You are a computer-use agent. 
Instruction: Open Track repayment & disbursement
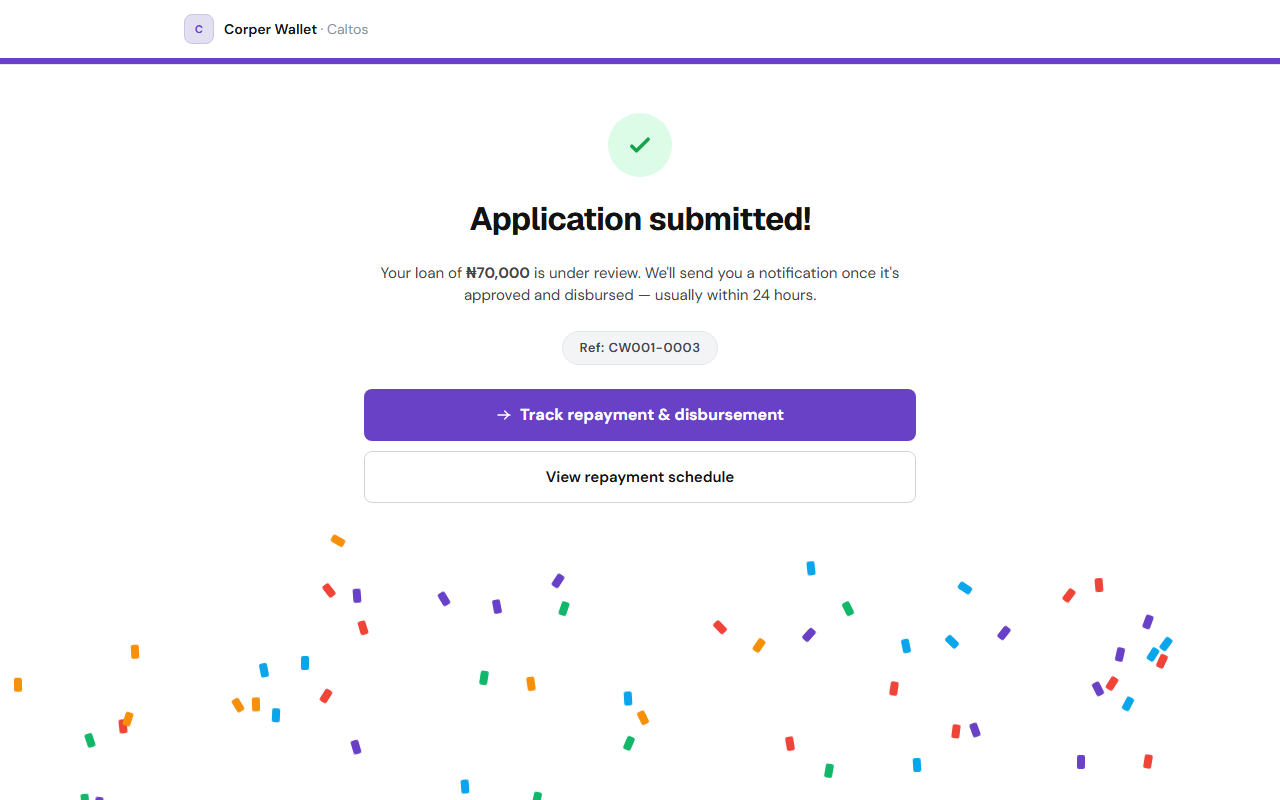click(x=640, y=415)
